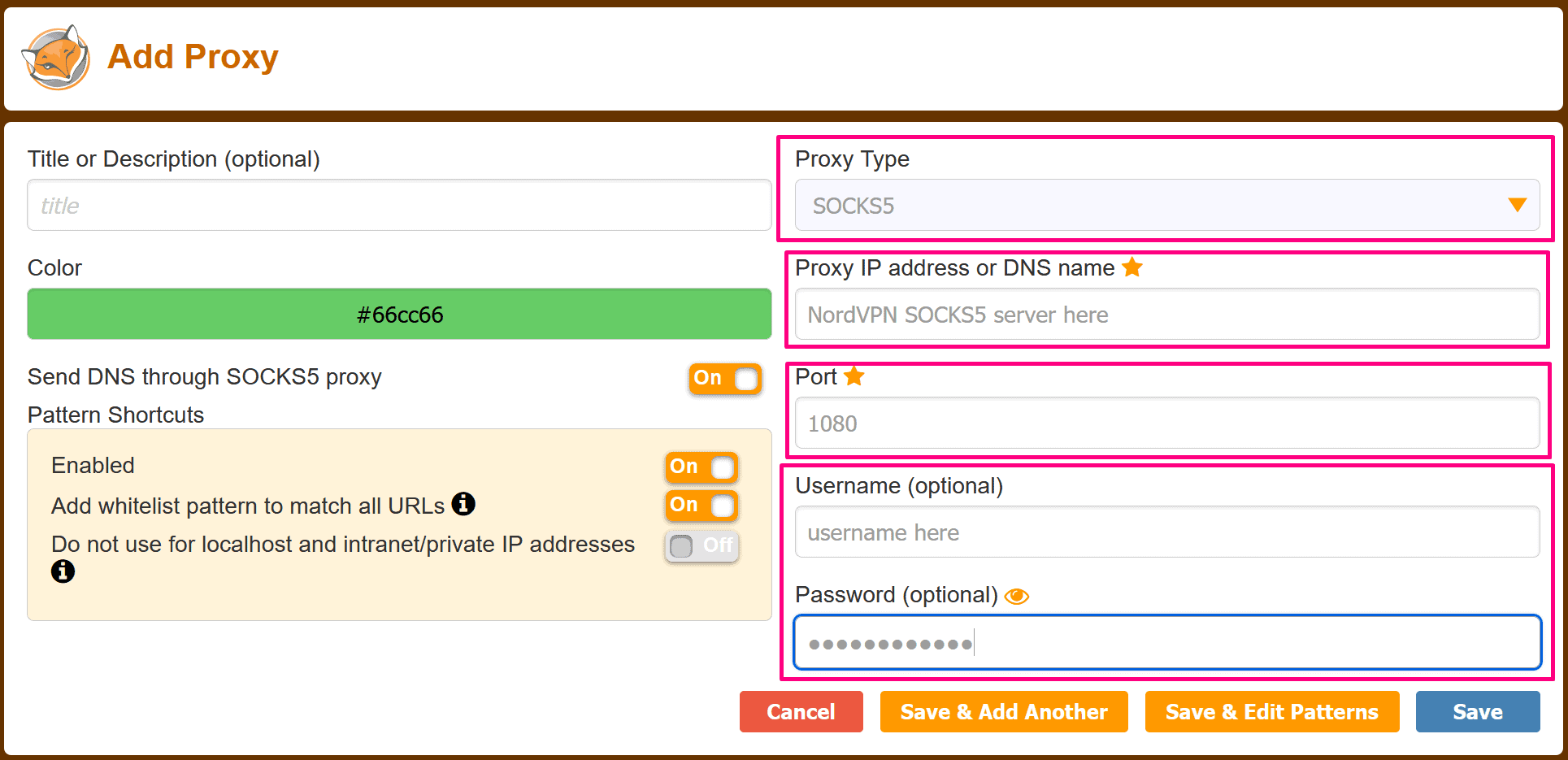Turn off Send DNS through SOCKS5 proxy
The image size is (1568, 760).
pyautogui.click(x=725, y=379)
